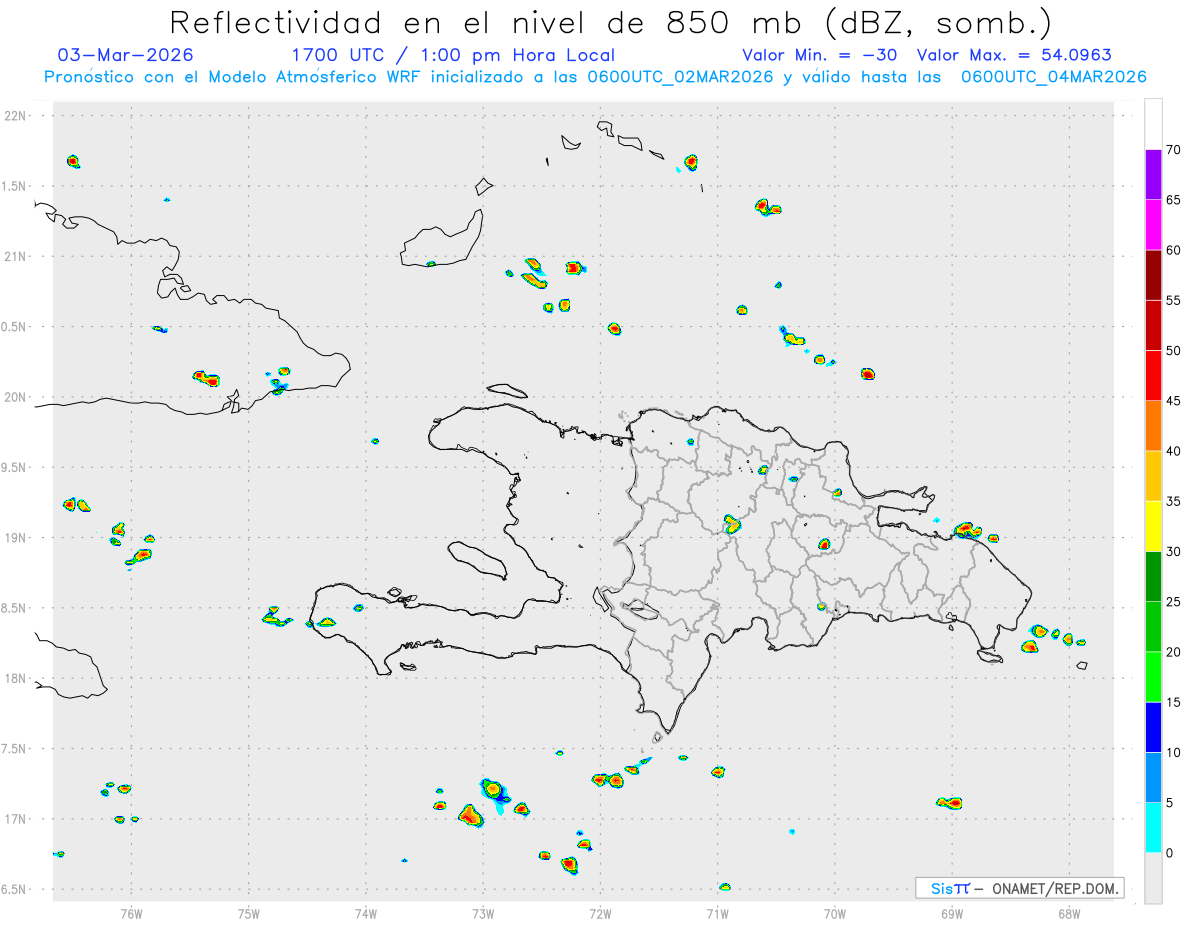This screenshot has width=1200, height=927.
Task: Select the '15' dBZ colorbar label
Action: click(1174, 702)
